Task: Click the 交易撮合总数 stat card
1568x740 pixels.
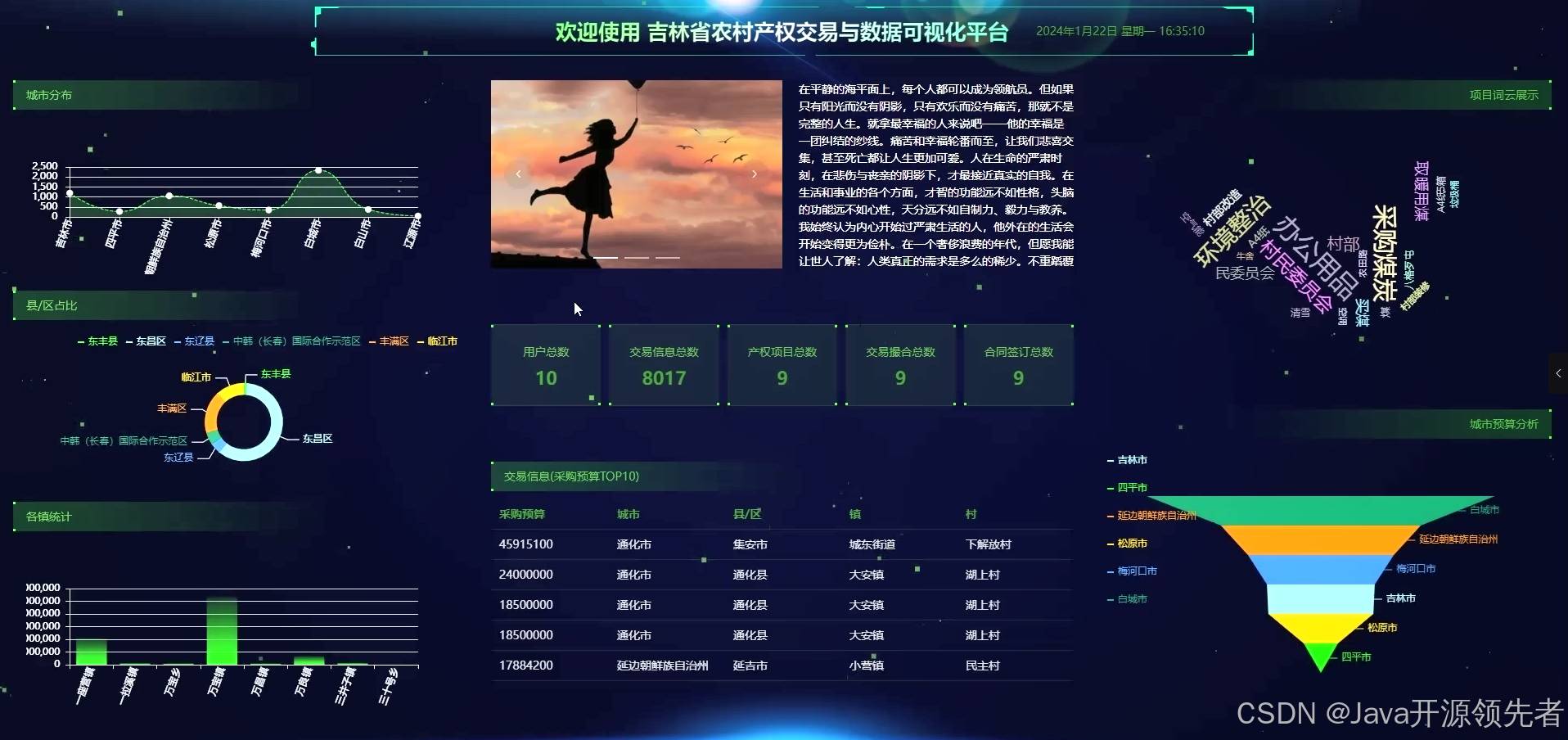Action: pos(900,365)
